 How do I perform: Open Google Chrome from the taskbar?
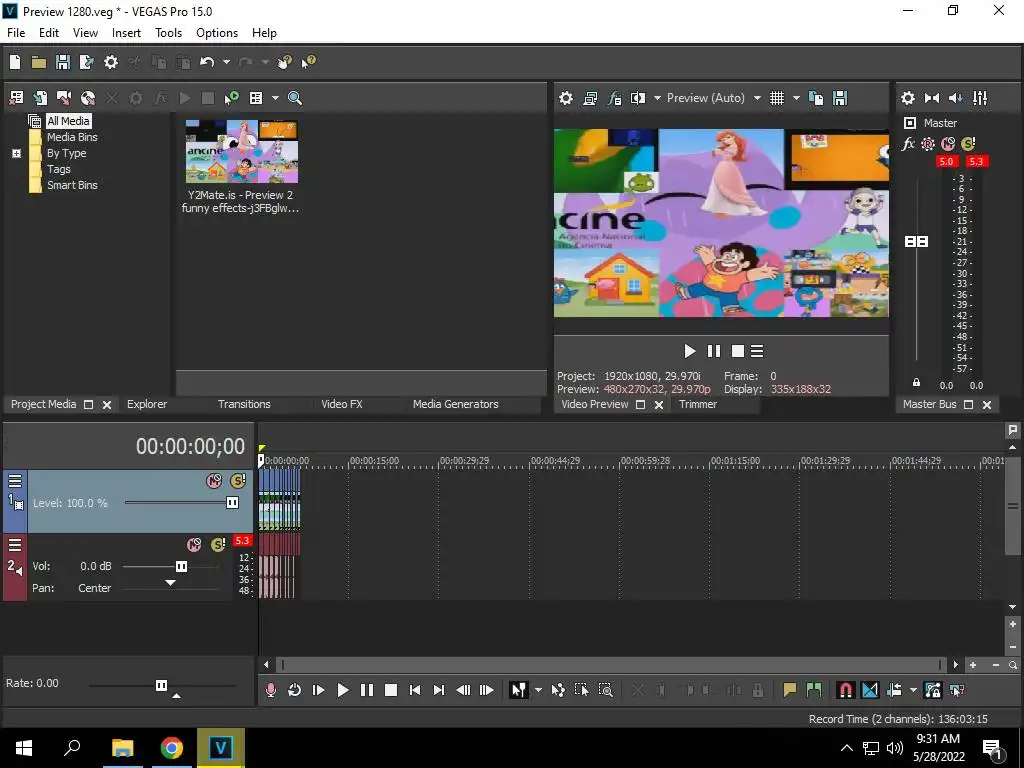pyautogui.click(x=172, y=748)
